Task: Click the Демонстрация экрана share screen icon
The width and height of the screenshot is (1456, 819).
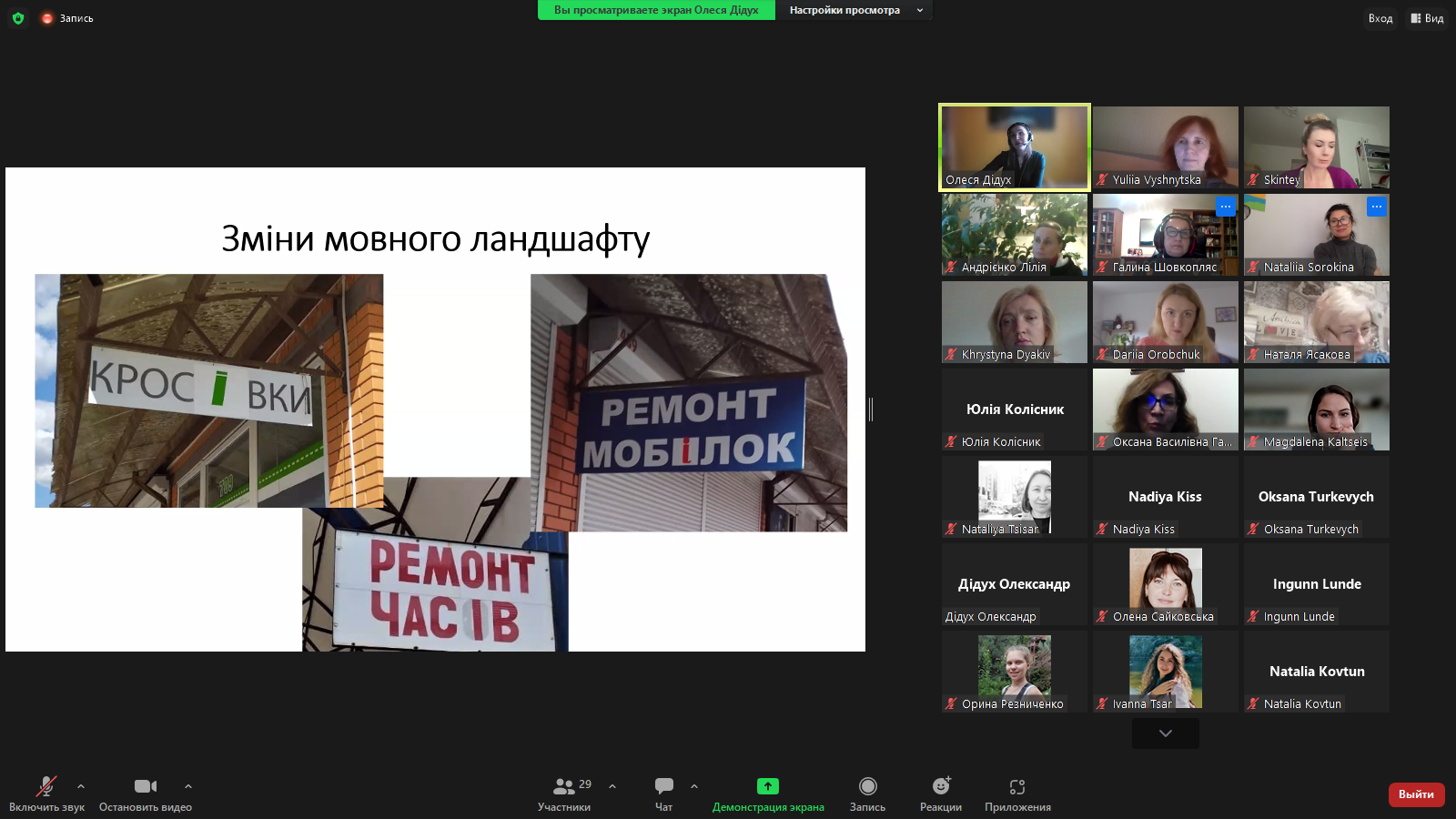Action: click(768, 786)
